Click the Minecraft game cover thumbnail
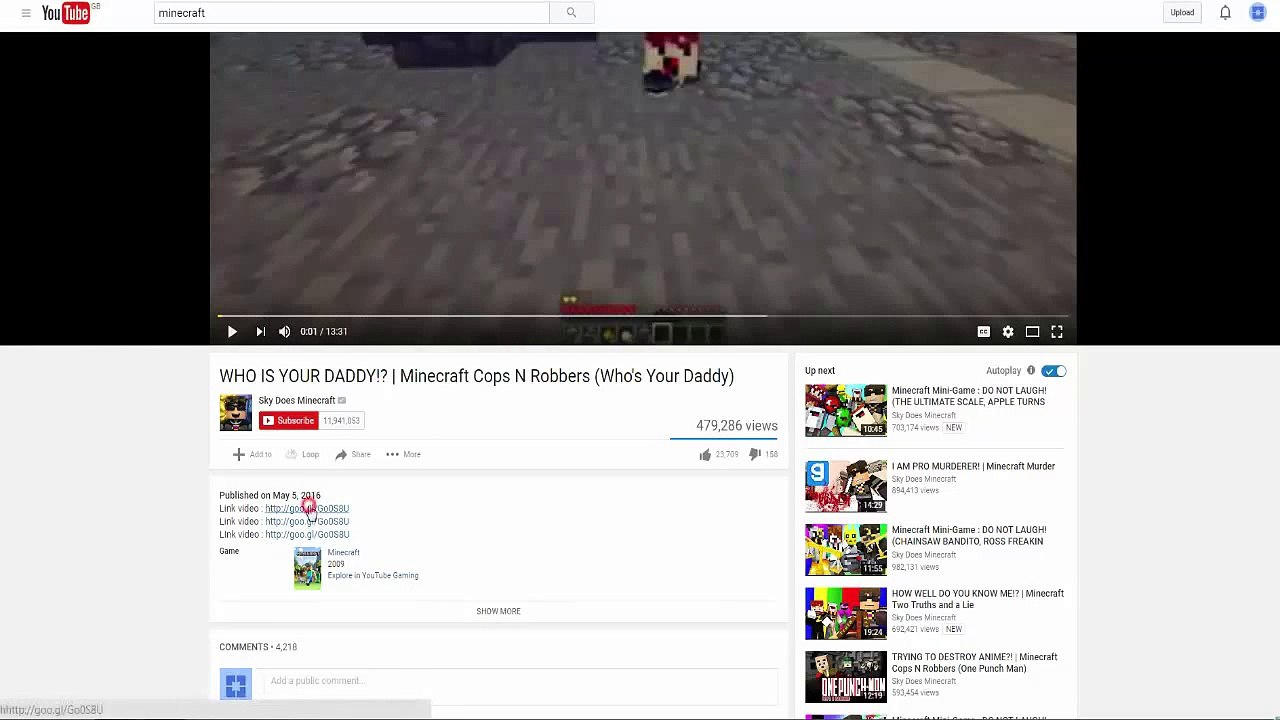The height and width of the screenshot is (720, 1280). pyautogui.click(x=308, y=568)
